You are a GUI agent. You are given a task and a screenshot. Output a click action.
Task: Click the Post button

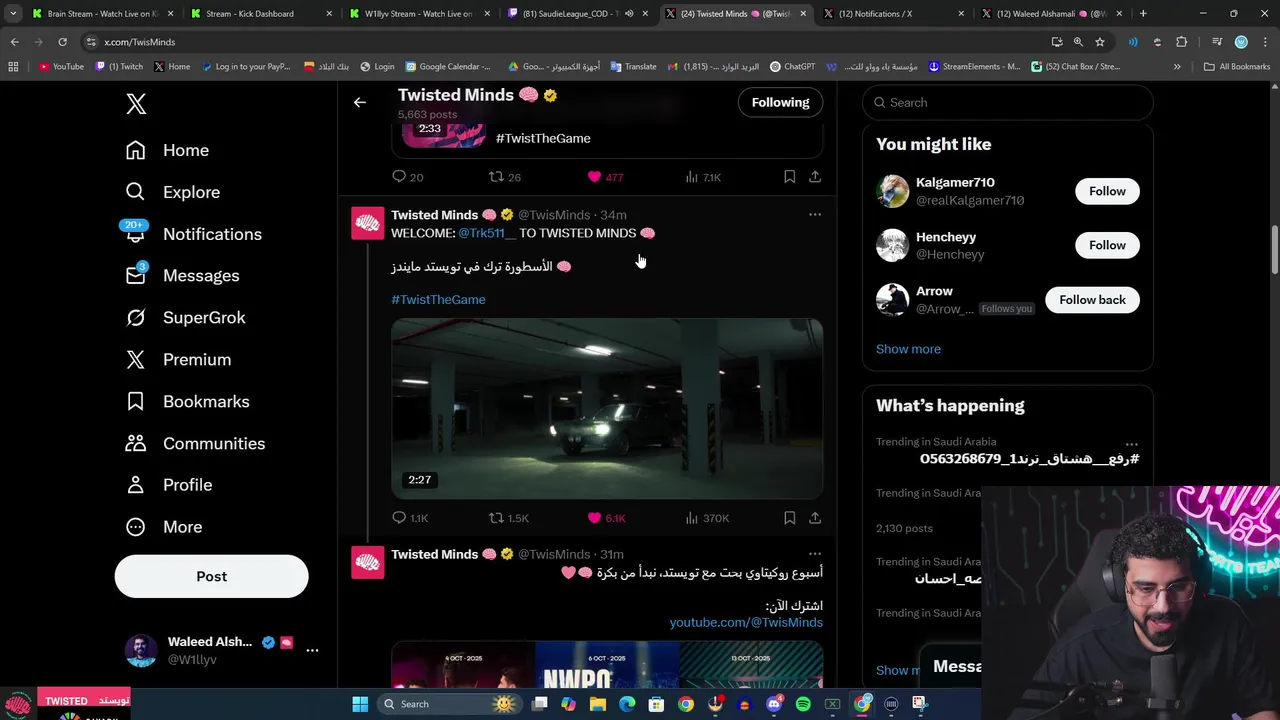pos(211,576)
